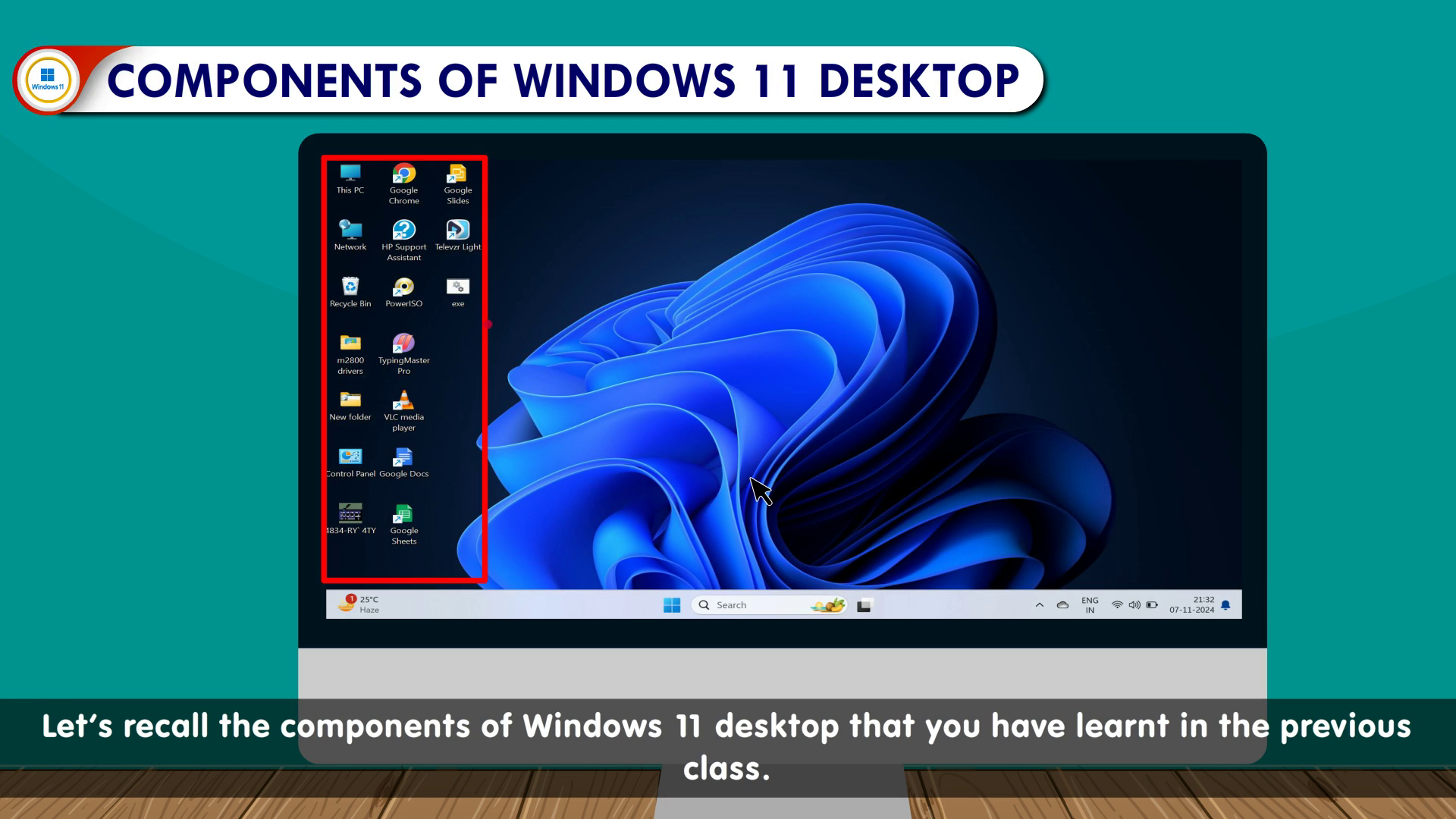Open the volume speaker tray icon
1456x819 pixels.
coord(1134,605)
